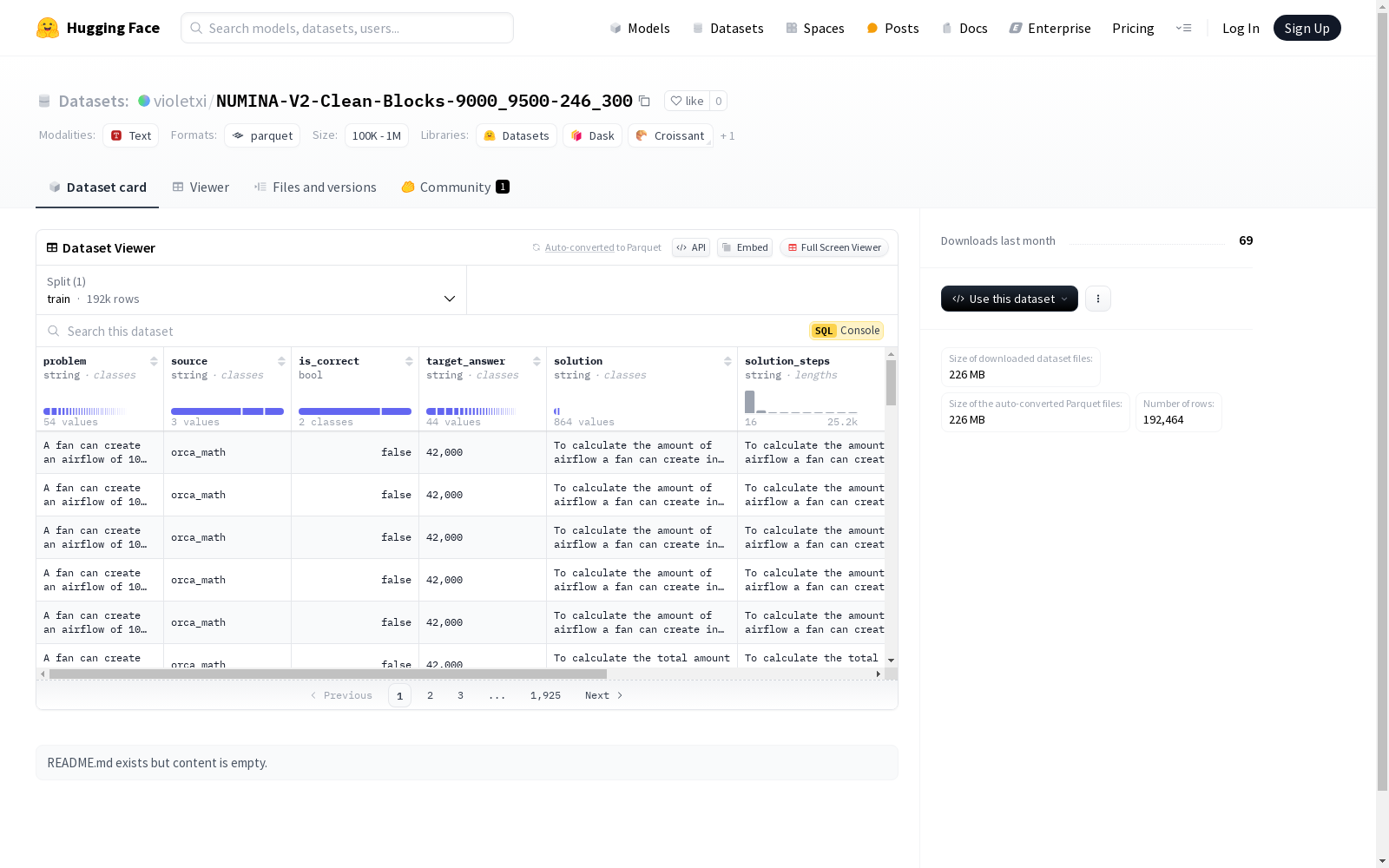Switch to the Dataset card tab
Screen dimensions: 1389x868
click(97, 187)
